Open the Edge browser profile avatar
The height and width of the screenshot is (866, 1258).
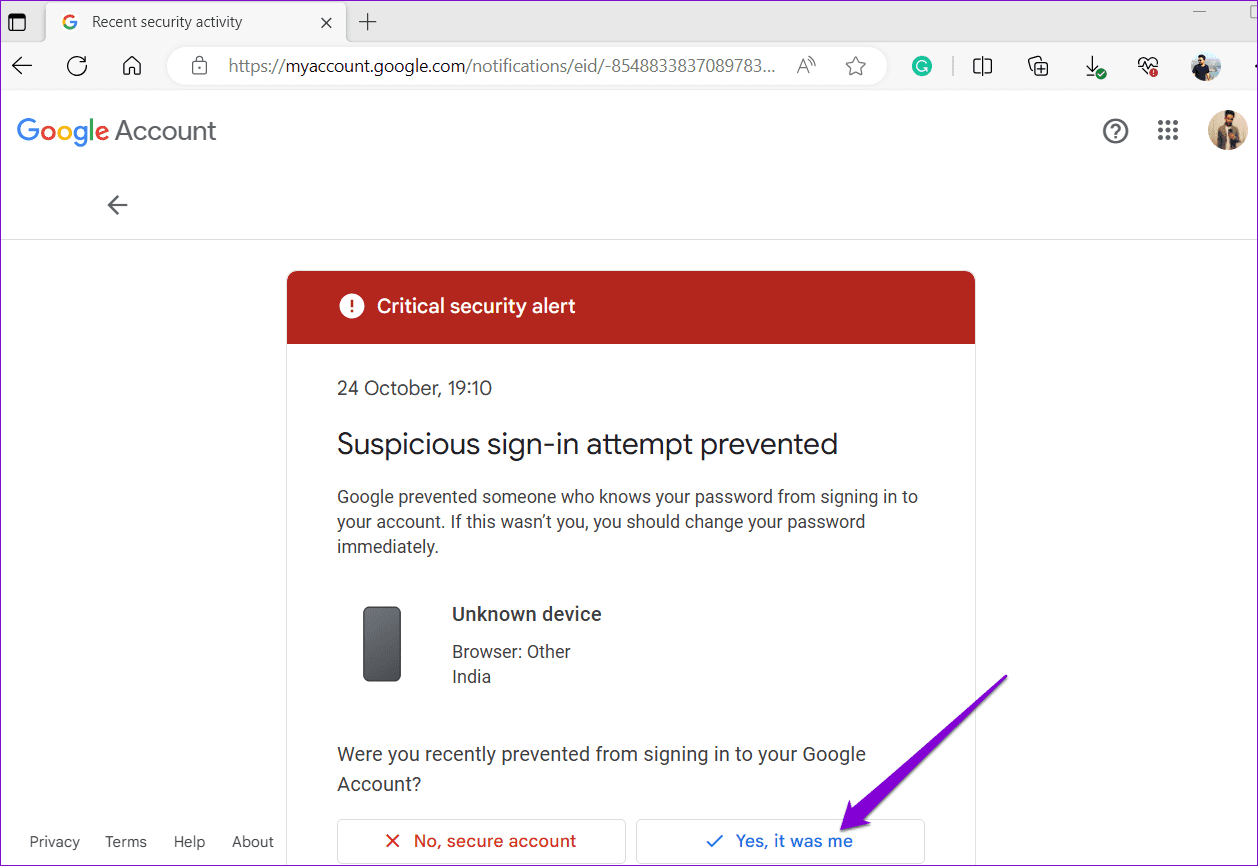tap(1205, 65)
